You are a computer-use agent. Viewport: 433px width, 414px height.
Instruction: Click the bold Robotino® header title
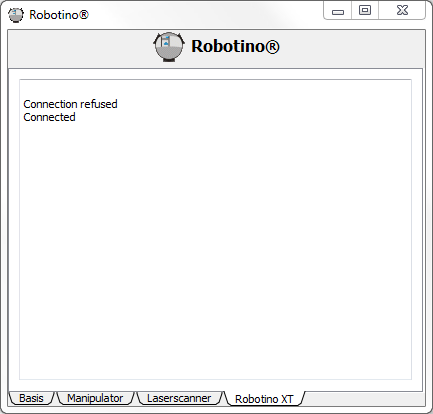[235, 46]
